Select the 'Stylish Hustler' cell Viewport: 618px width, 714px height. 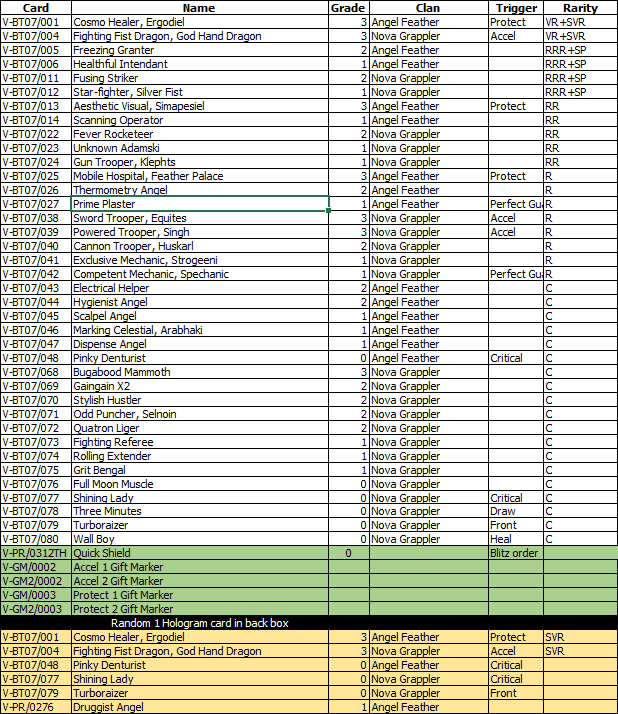[200, 400]
